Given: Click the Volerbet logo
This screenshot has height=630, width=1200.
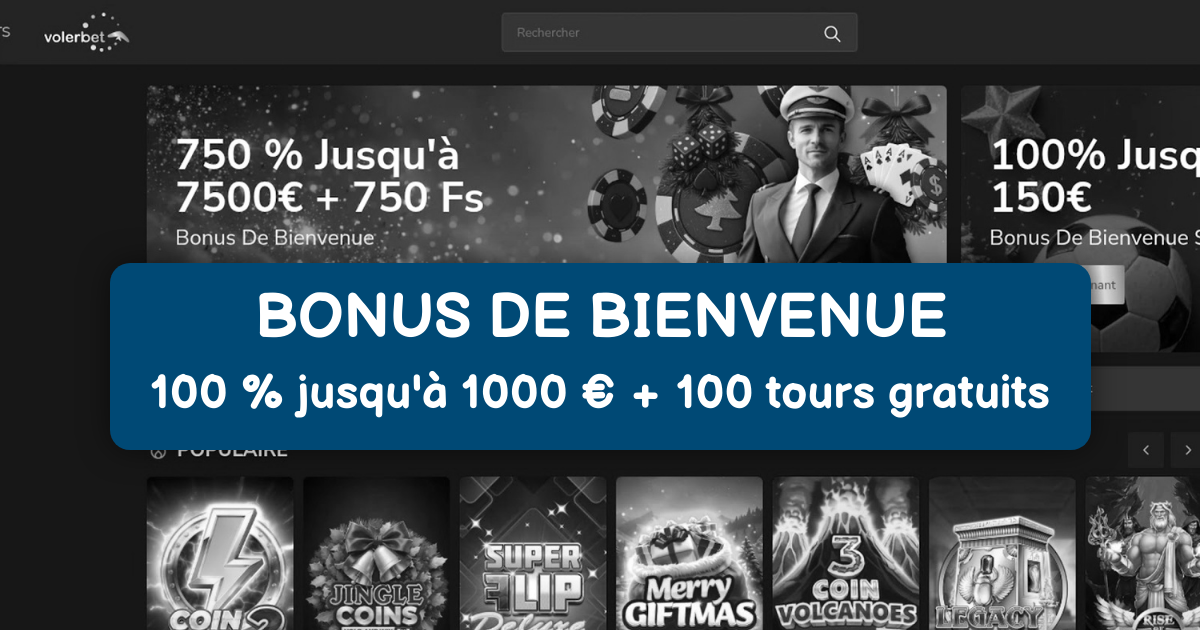Looking at the screenshot, I should tap(87, 33).
